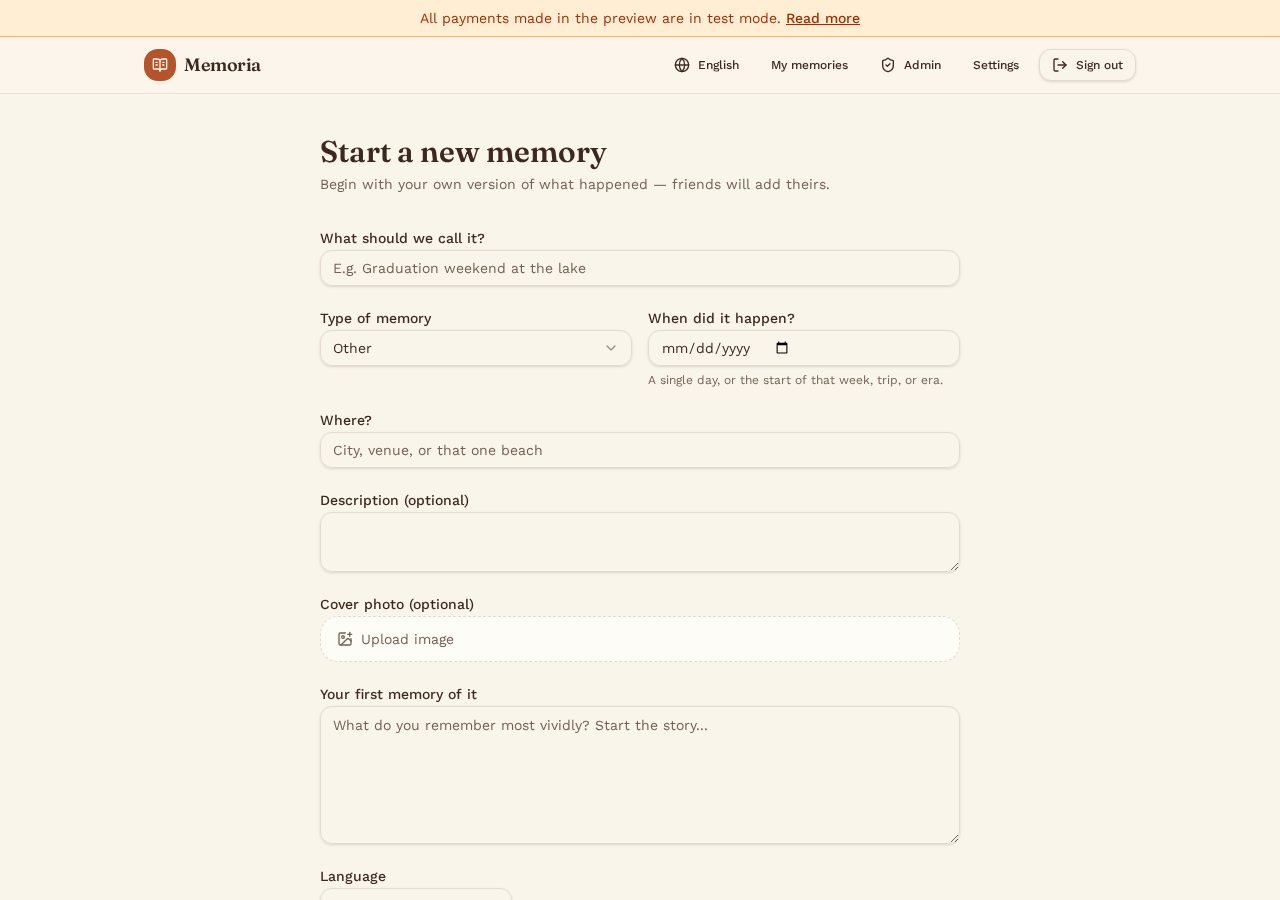Focus the Where location field

pyautogui.click(x=640, y=450)
